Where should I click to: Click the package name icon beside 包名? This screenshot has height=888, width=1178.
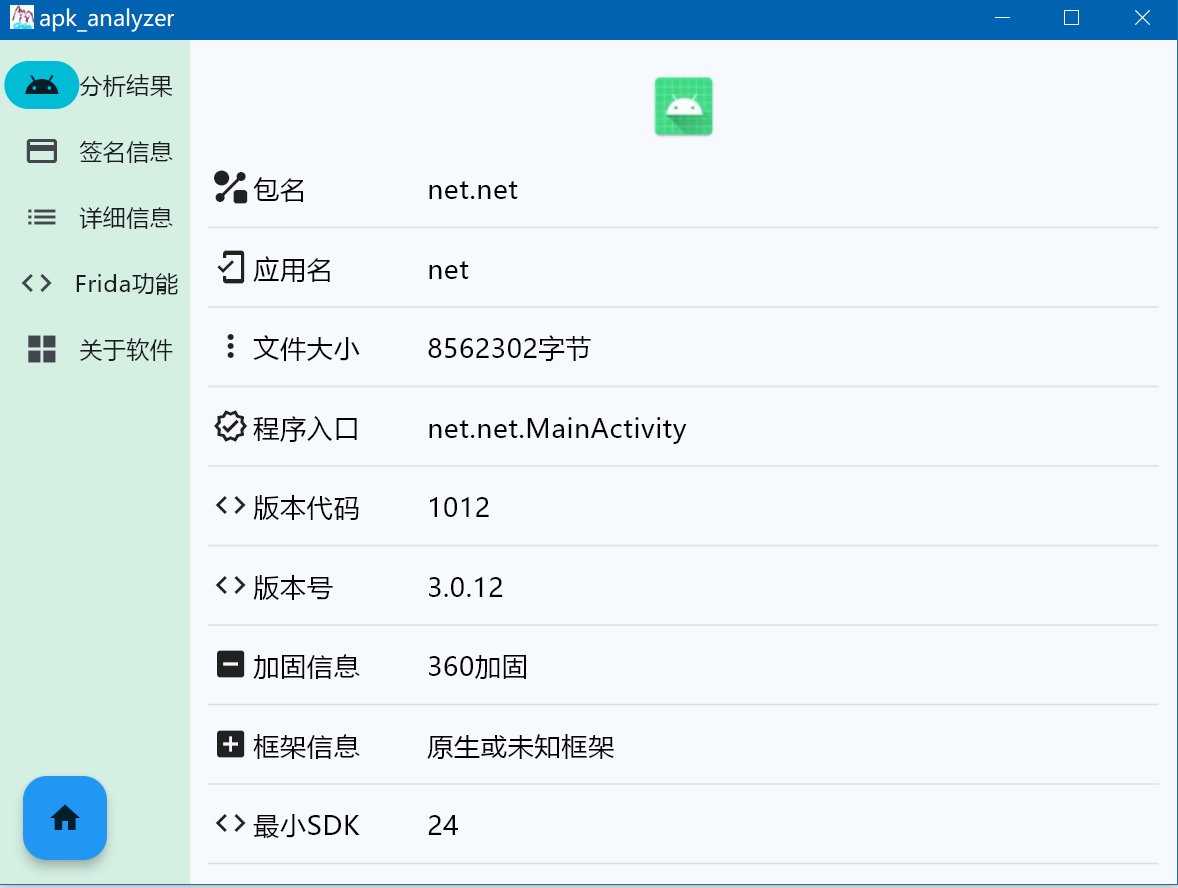pyautogui.click(x=230, y=188)
